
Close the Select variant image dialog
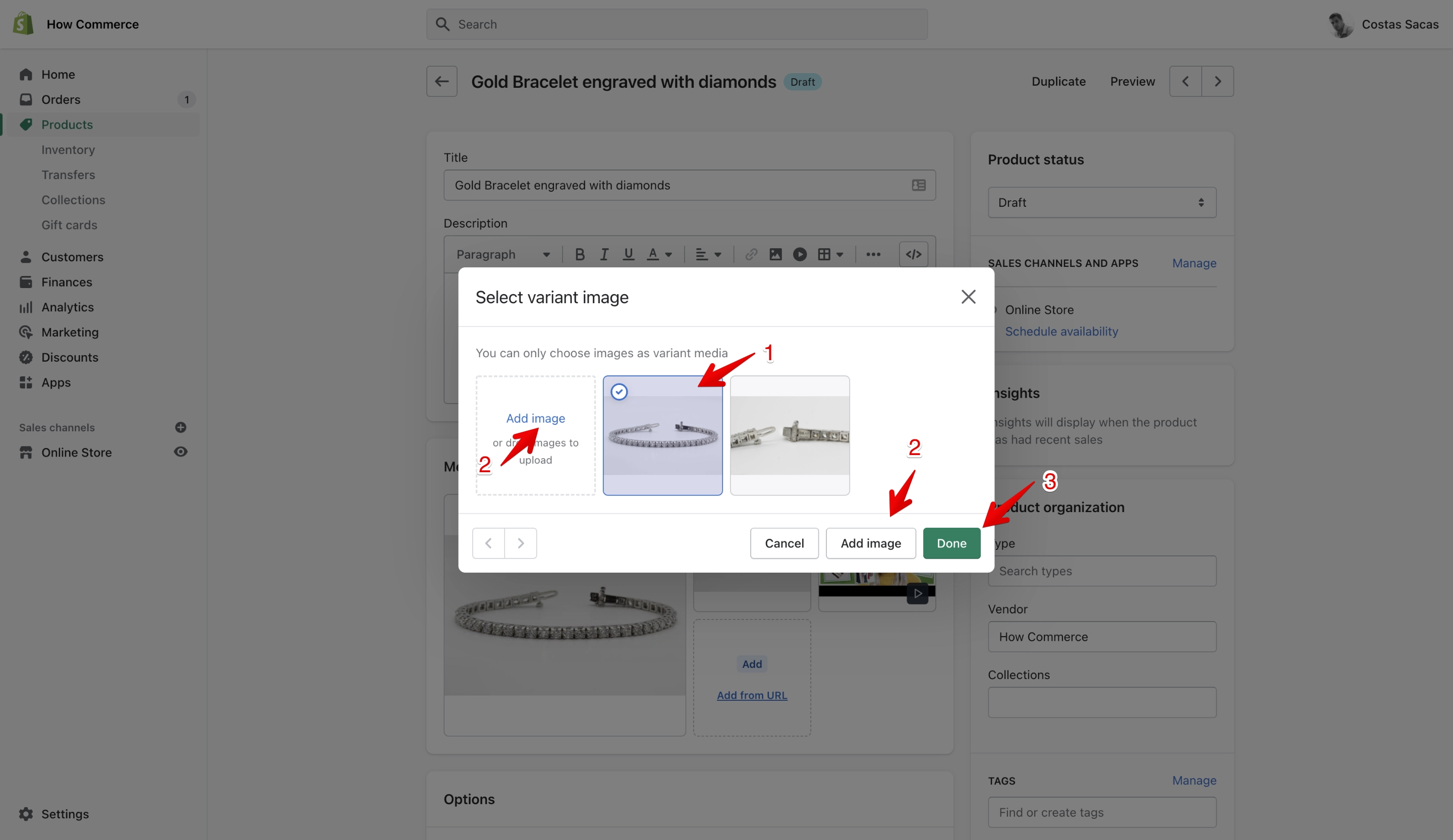[x=968, y=297]
